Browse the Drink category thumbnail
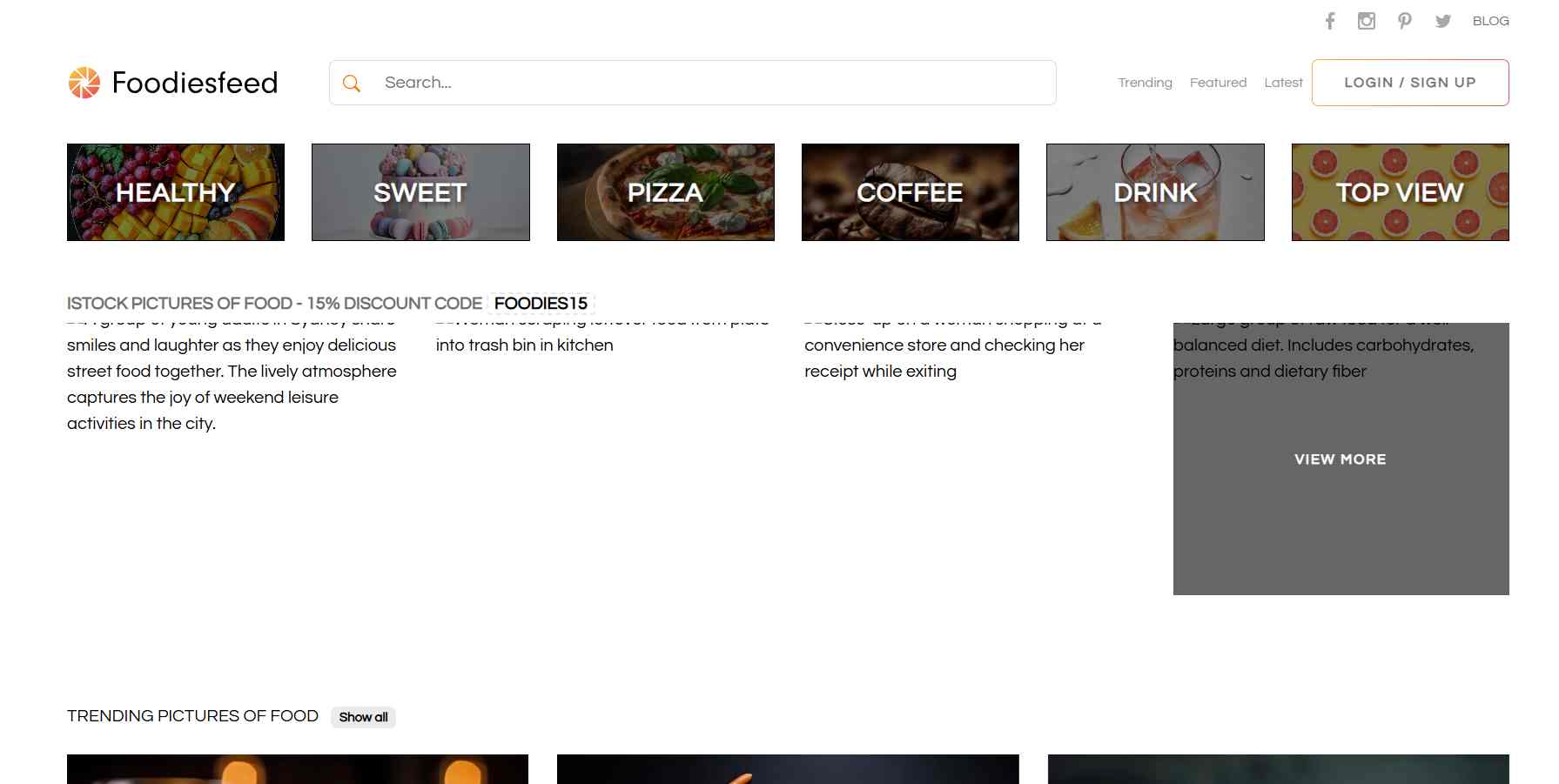The image size is (1559, 784). coord(1155,192)
